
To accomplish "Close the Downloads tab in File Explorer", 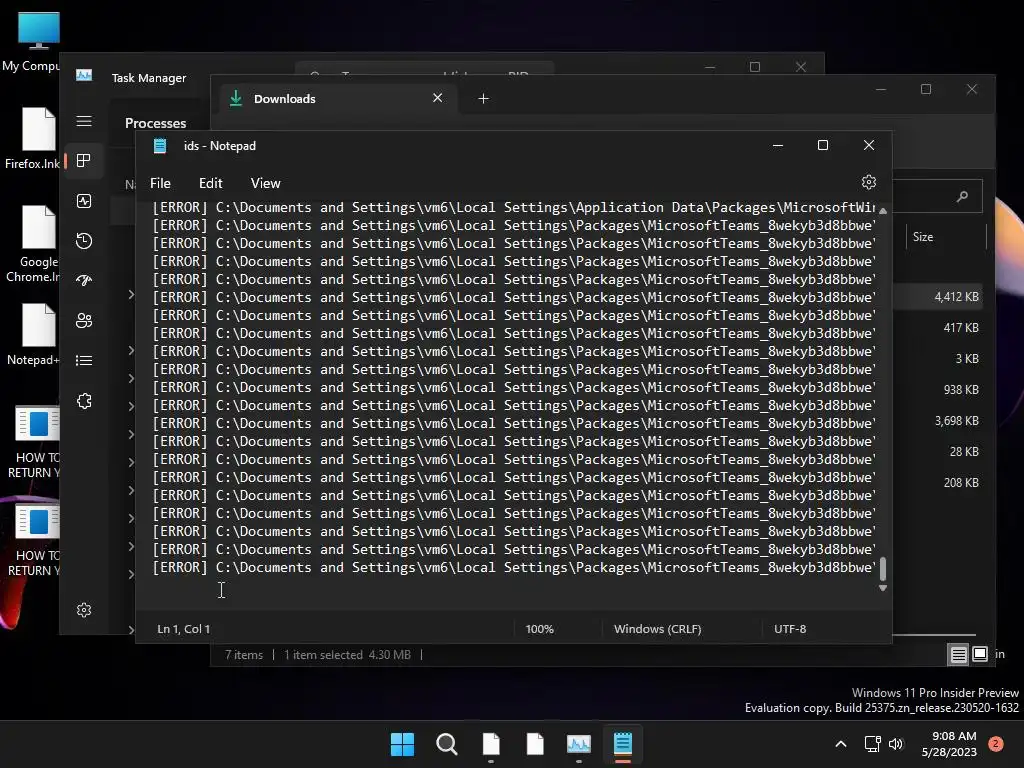I will (x=438, y=98).
